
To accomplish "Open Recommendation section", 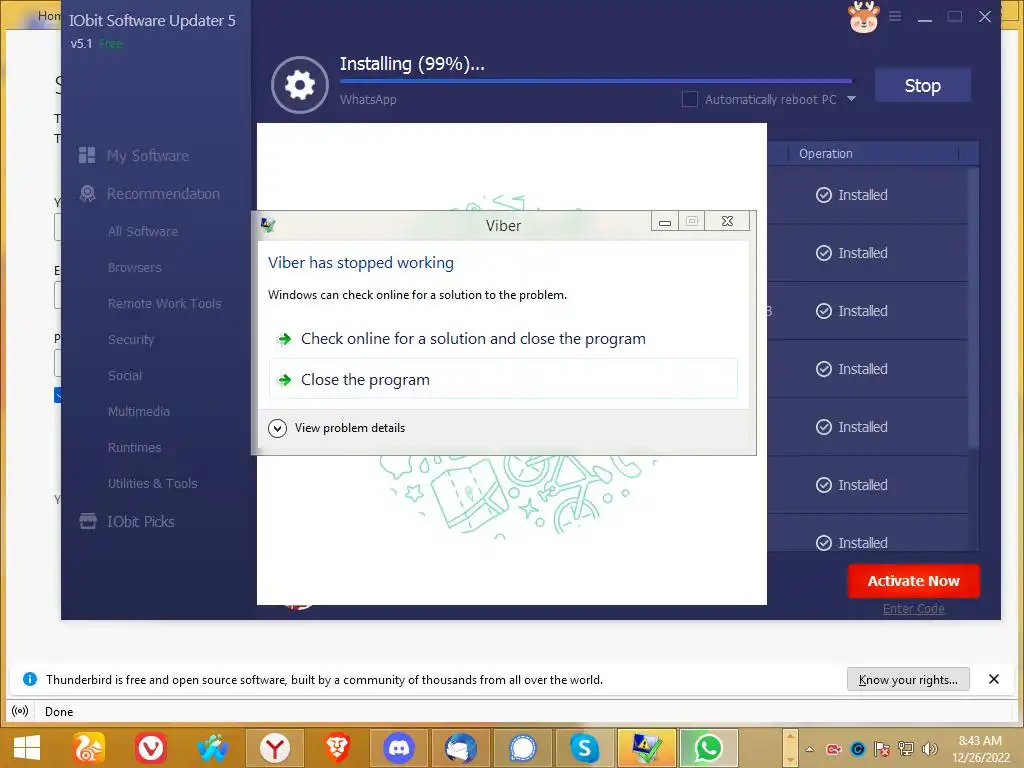I will 163,193.
